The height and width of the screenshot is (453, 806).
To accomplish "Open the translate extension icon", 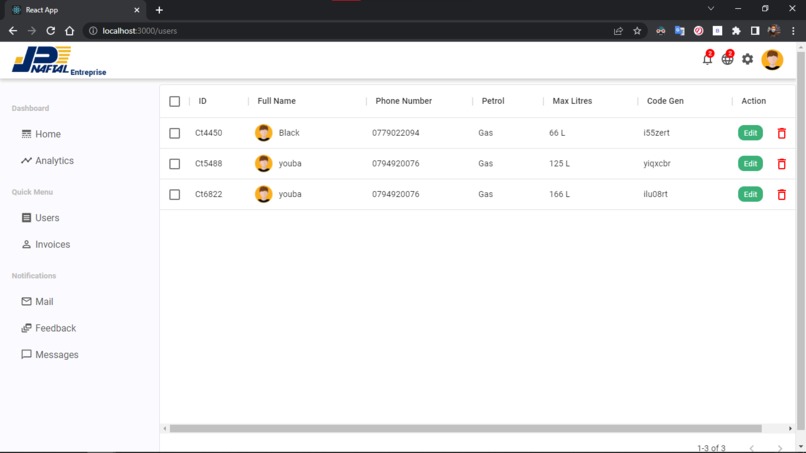I will point(680,31).
